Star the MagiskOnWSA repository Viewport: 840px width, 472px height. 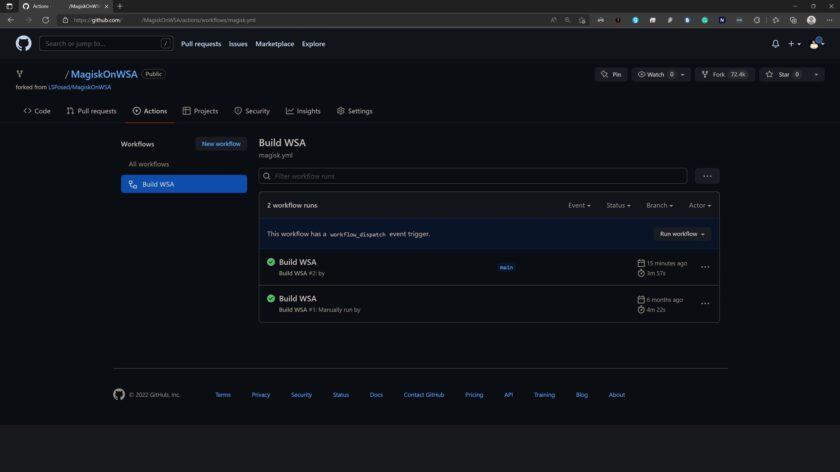(x=778, y=74)
